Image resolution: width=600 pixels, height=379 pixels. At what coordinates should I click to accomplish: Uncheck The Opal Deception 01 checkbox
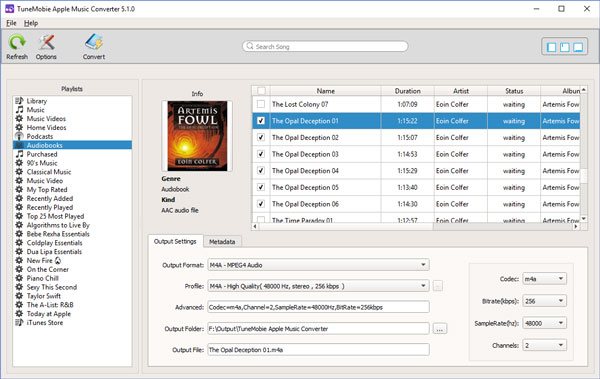click(x=261, y=121)
